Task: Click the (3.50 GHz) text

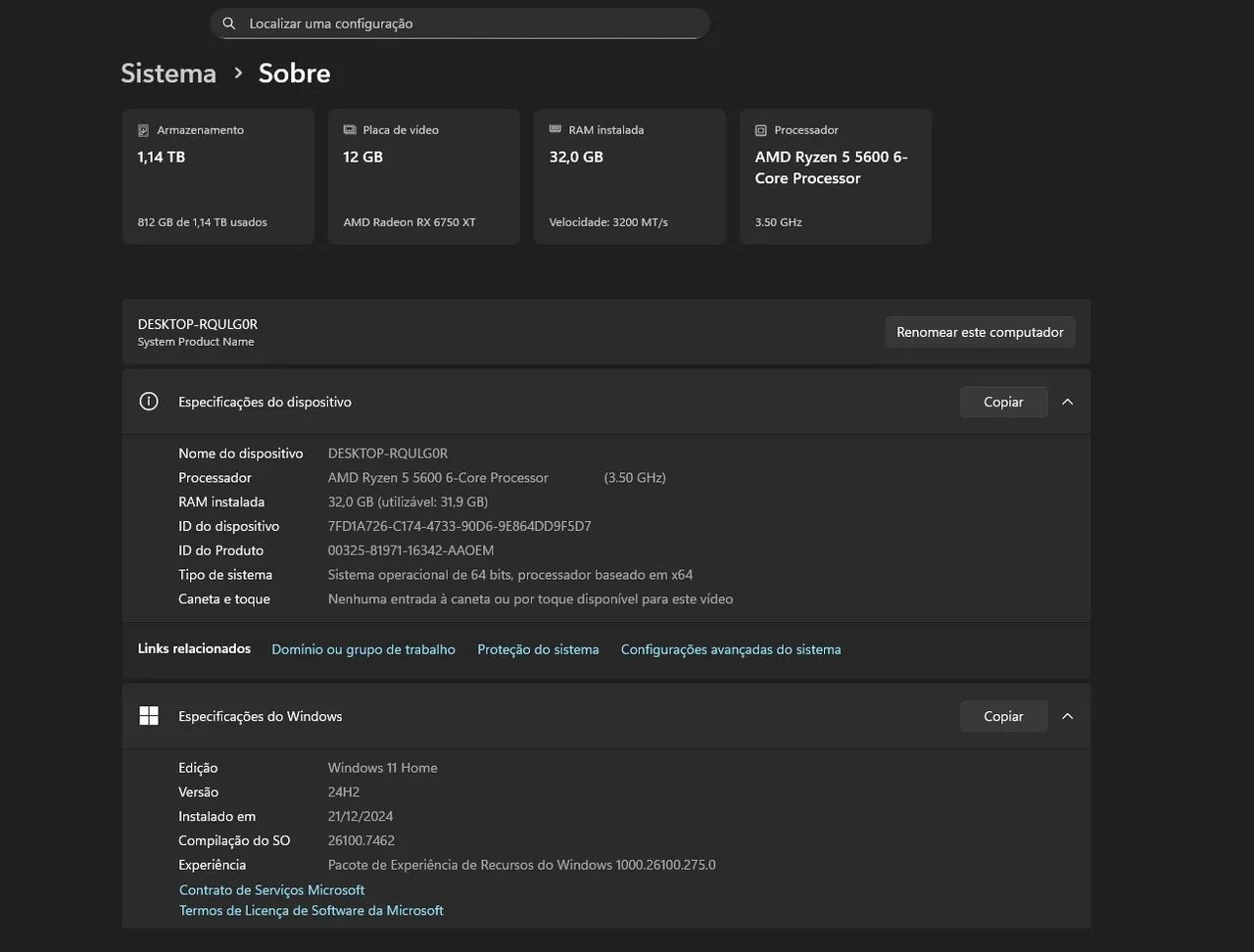Action: [x=635, y=478]
